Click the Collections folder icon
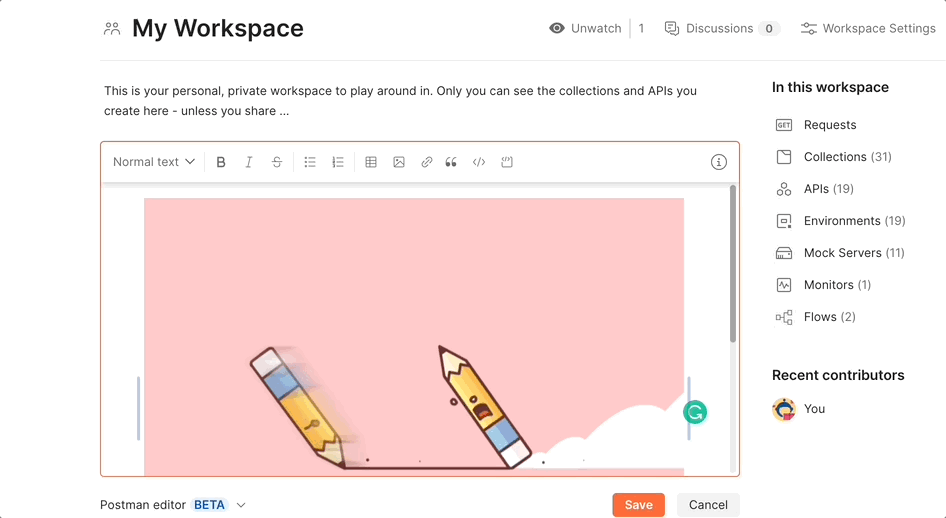The image size is (946, 518). [784, 157]
